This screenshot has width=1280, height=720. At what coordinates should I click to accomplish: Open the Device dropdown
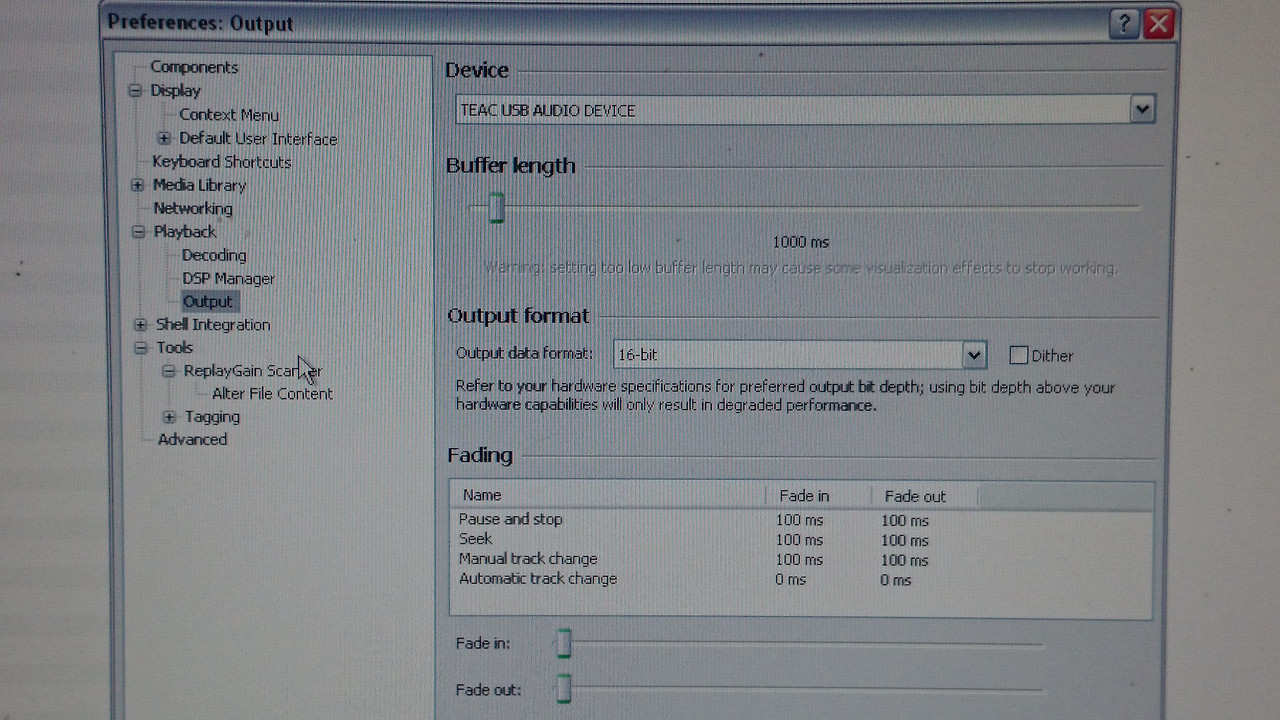pyautogui.click(x=1142, y=109)
